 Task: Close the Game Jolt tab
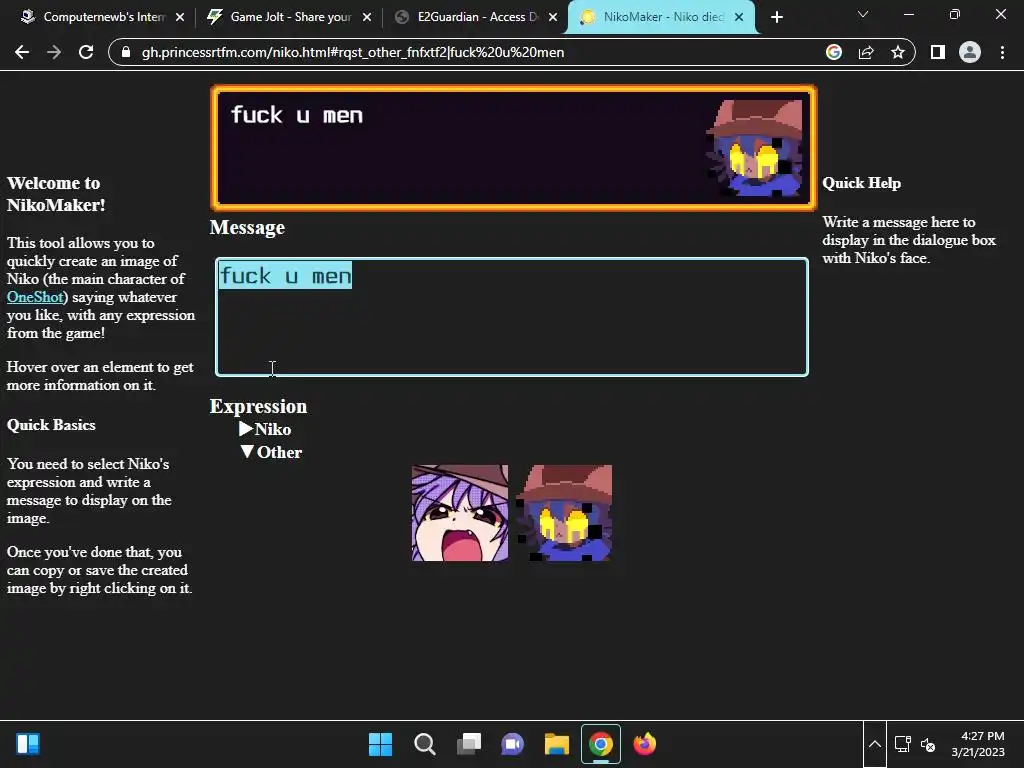[x=367, y=17]
